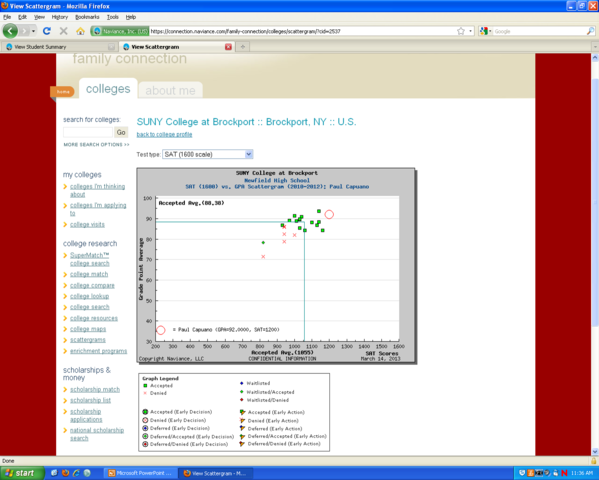
Task: Click the shield icon in system tray
Action: click(x=522, y=473)
